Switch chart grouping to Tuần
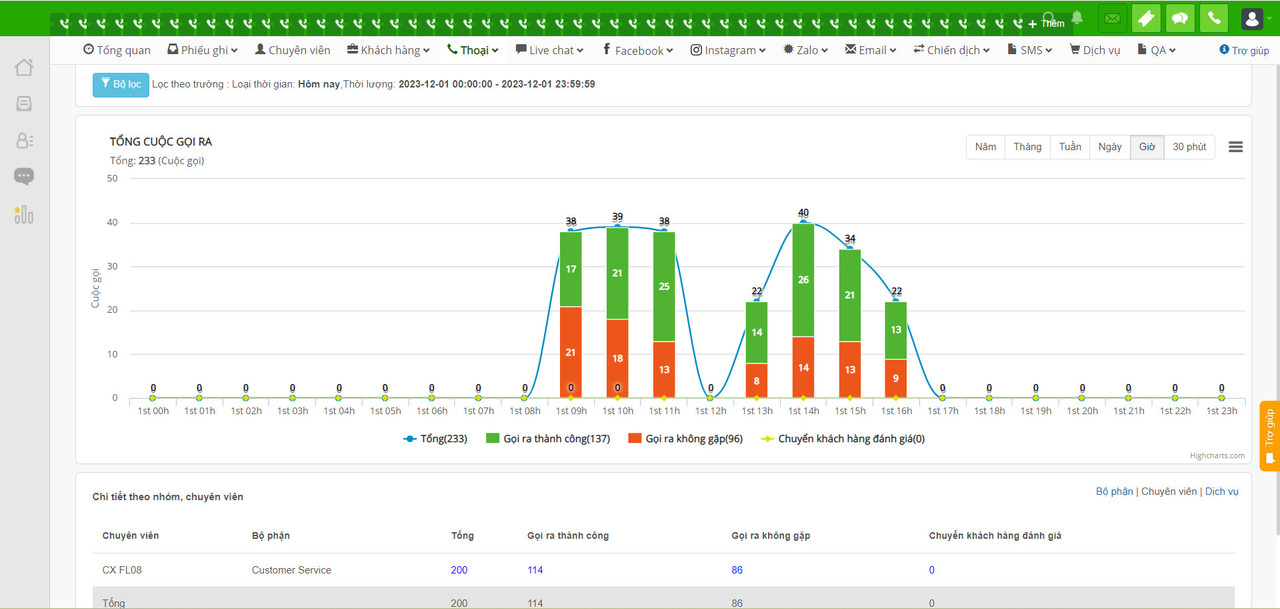This screenshot has width=1280, height=609. (x=1070, y=147)
